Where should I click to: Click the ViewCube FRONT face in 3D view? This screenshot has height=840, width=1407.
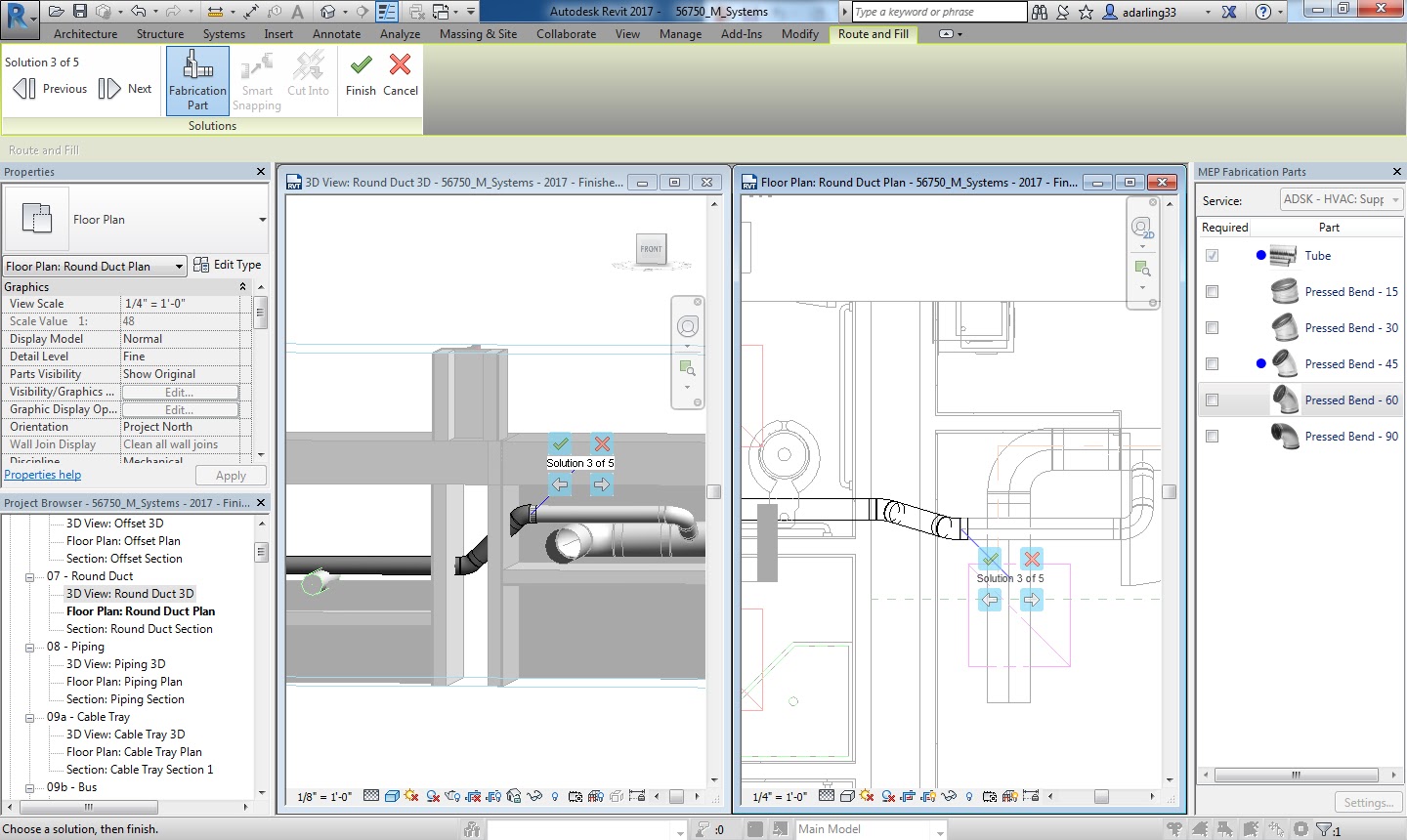652,249
